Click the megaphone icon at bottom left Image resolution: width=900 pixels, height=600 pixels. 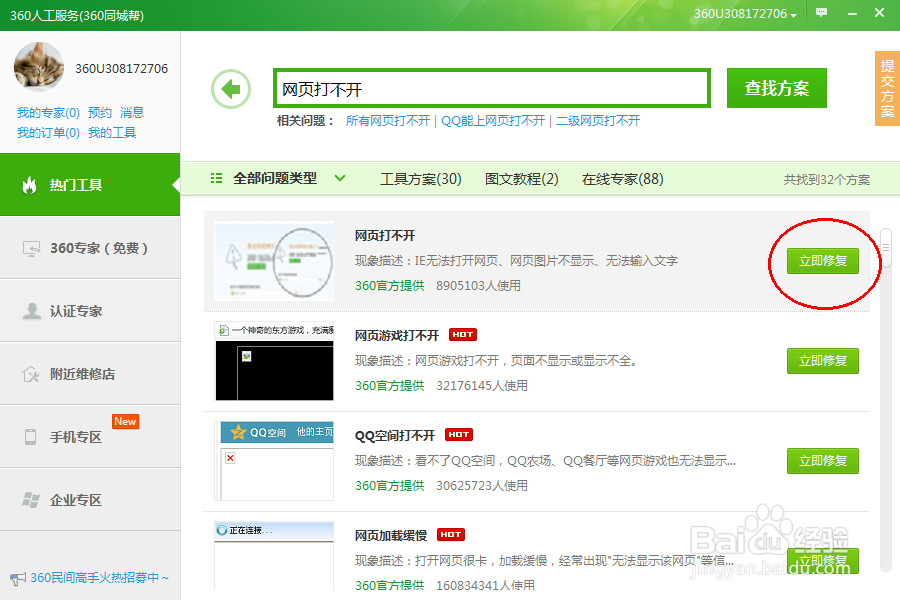(x=18, y=578)
